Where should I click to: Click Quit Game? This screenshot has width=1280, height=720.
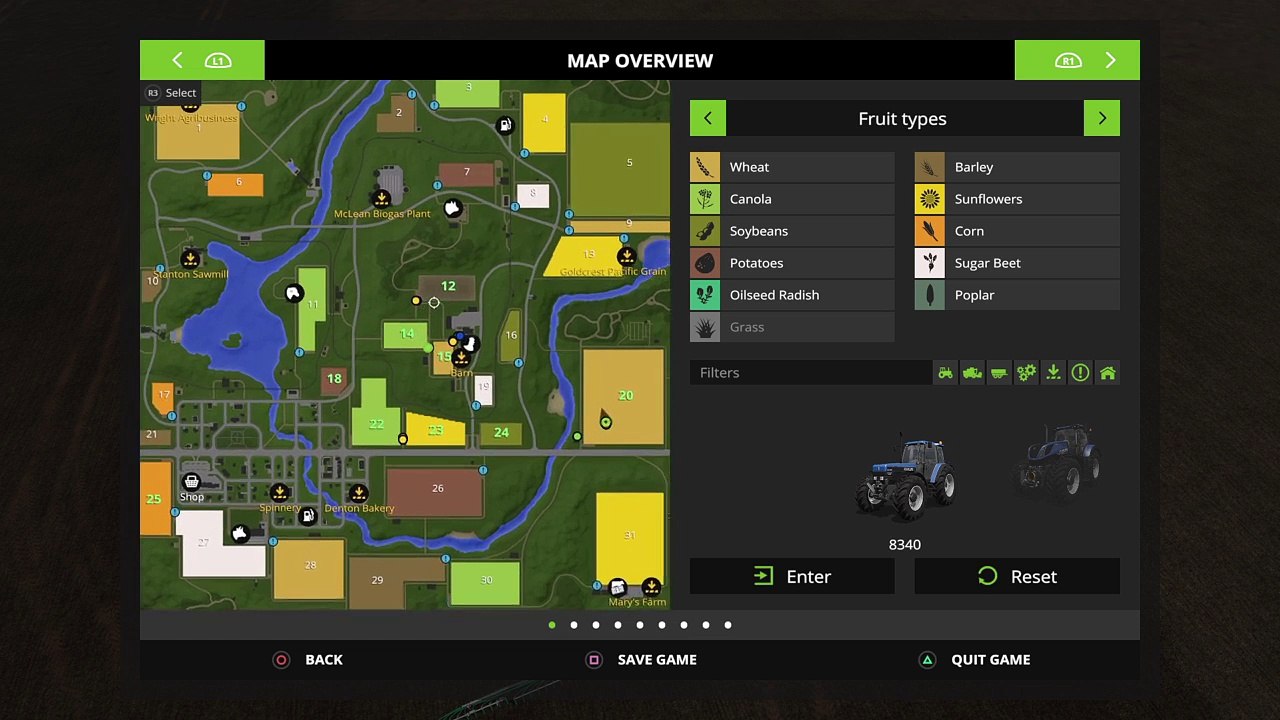[975, 660]
